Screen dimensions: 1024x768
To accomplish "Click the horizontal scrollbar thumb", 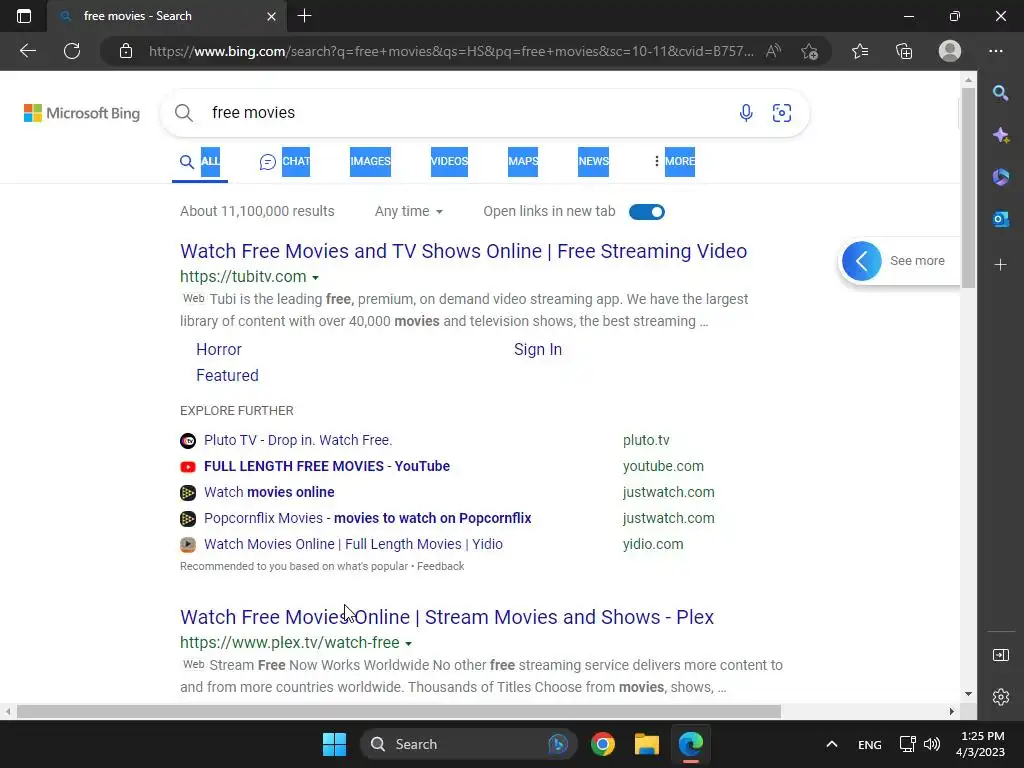I will tap(398, 711).
